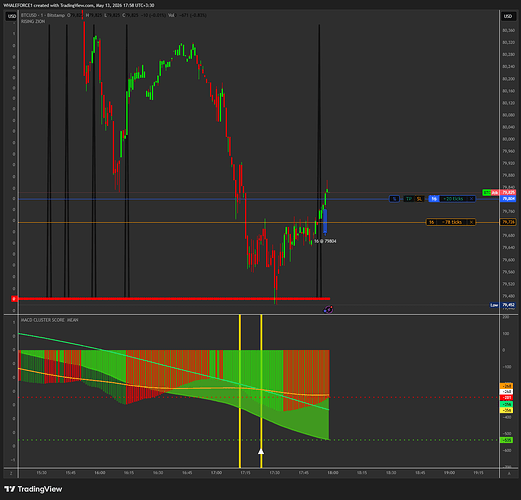The image size is (521, 500).
Task: Click the TP button on the position line
Action: 409,199
